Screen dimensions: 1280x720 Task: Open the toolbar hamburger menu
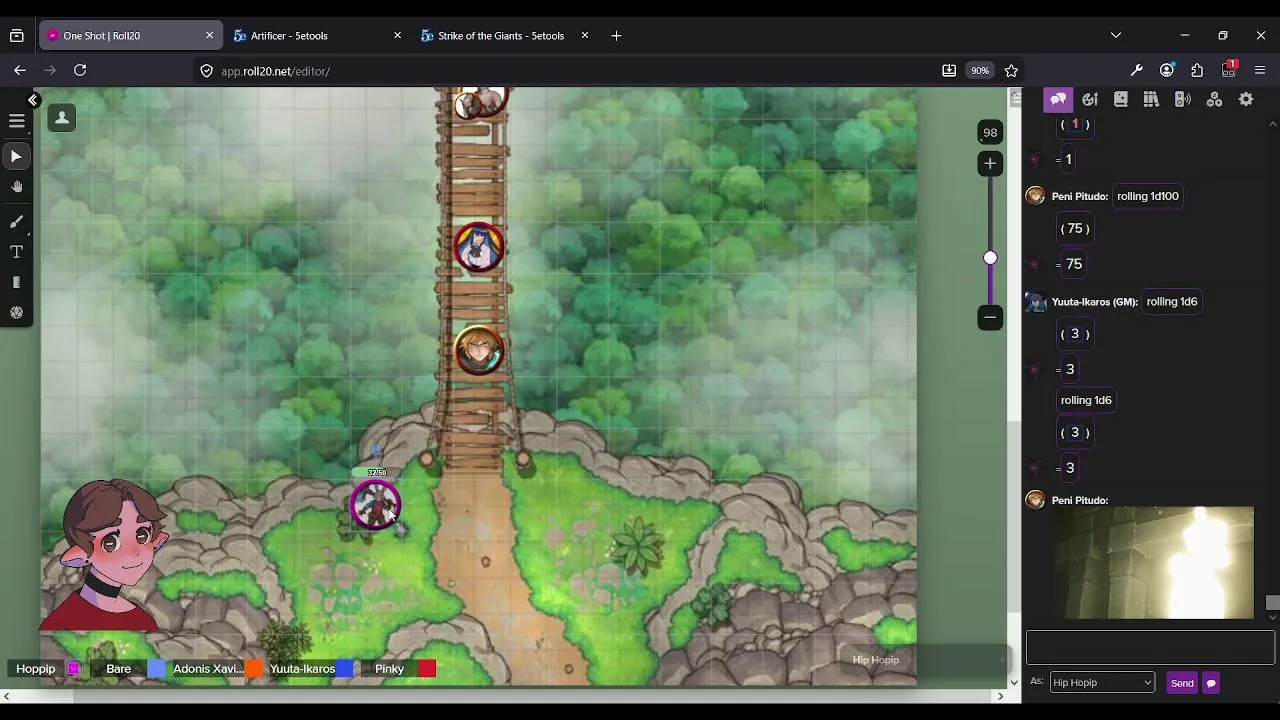16,121
